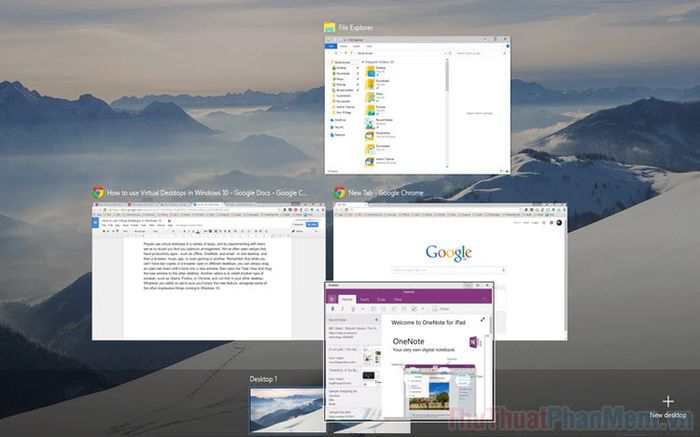The image size is (700, 437).
Task: Click Chrome icon beside the Google Docs title
Action: (x=98, y=192)
